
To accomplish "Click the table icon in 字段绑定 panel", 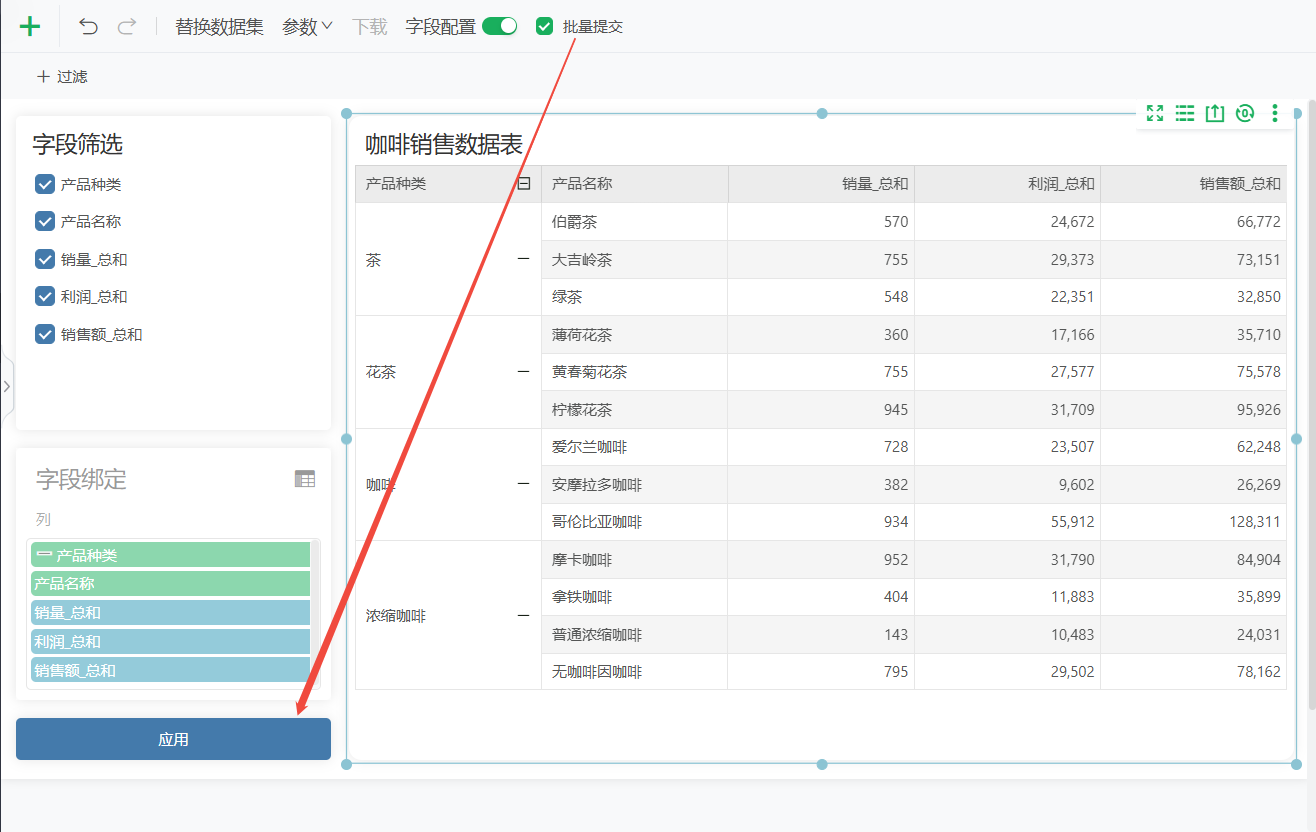I will pyautogui.click(x=305, y=479).
